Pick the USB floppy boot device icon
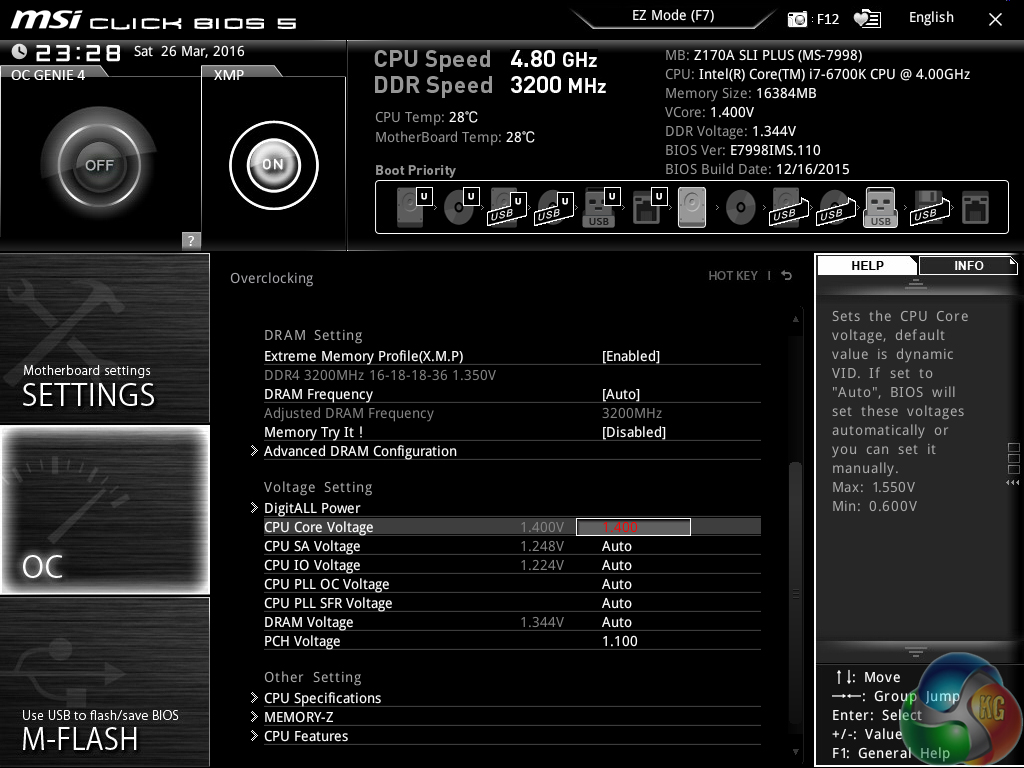This screenshot has width=1024, height=768. pyautogui.click(x=929, y=207)
